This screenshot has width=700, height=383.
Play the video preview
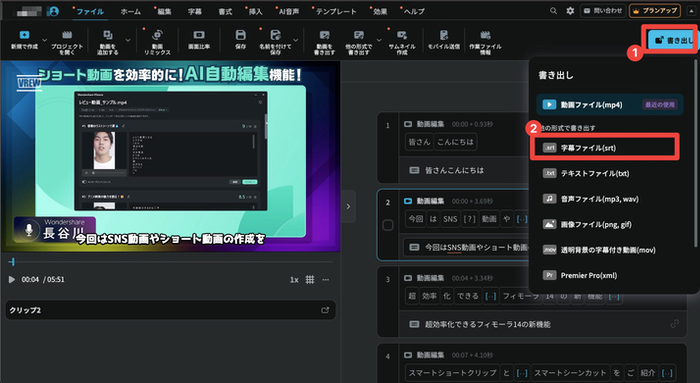[x=12, y=279]
